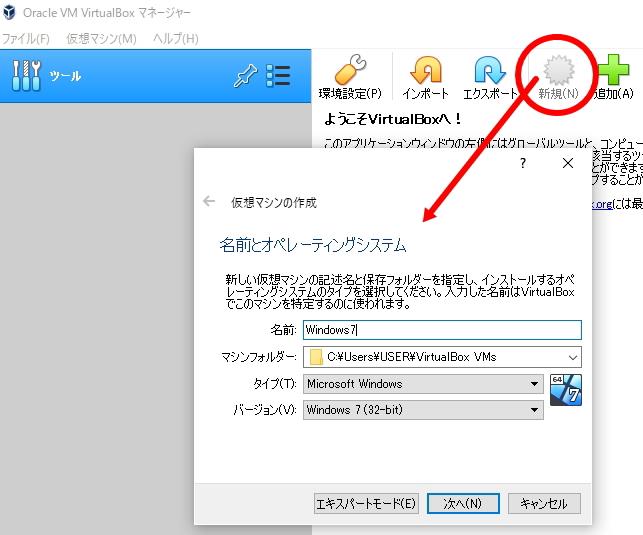Open the Version (バージョン) dropdown
The height and width of the screenshot is (535, 643).
pyautogui.click(x=423, y=410)
